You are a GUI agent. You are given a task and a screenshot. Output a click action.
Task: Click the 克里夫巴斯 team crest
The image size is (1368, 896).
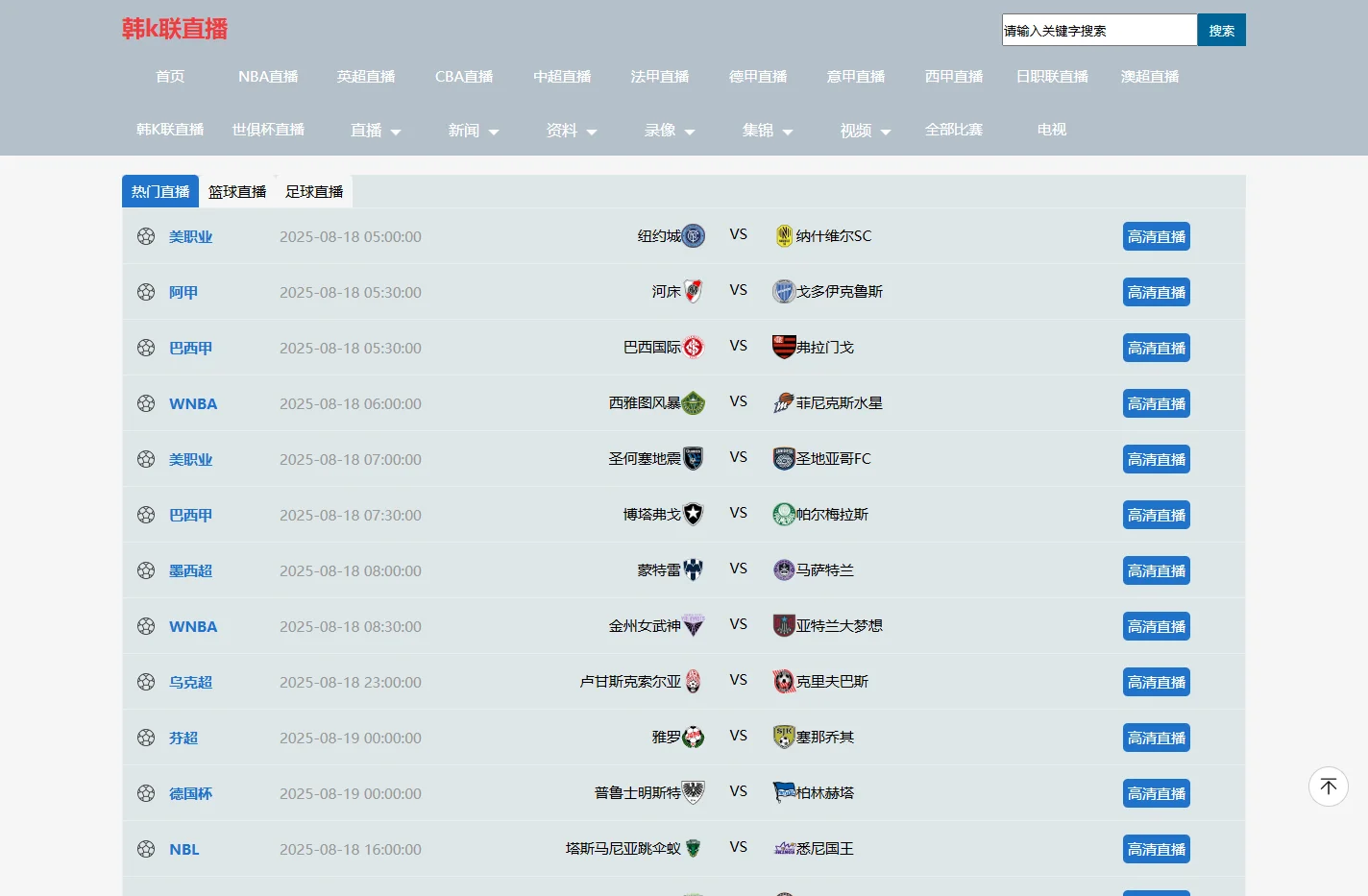[784, 682]
